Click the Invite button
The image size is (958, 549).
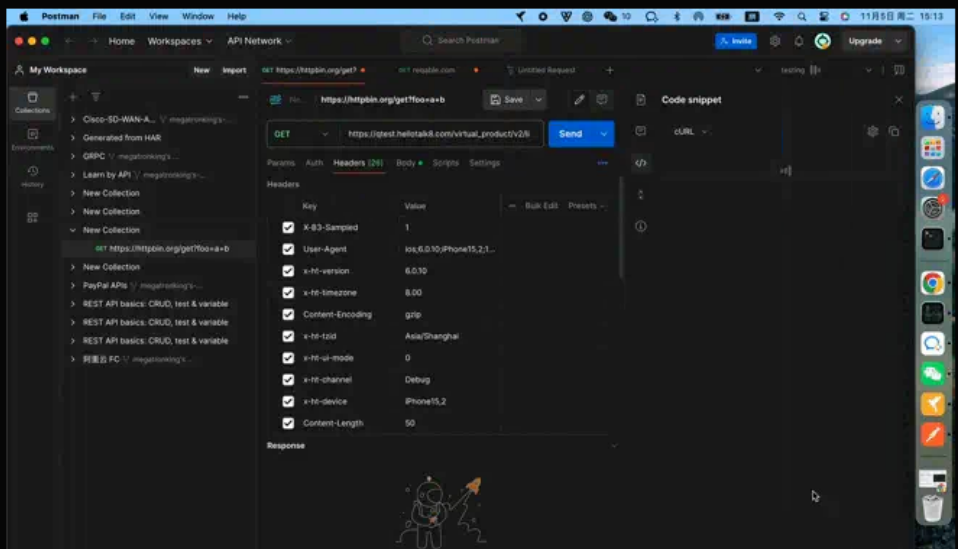(x=736, y=41)
